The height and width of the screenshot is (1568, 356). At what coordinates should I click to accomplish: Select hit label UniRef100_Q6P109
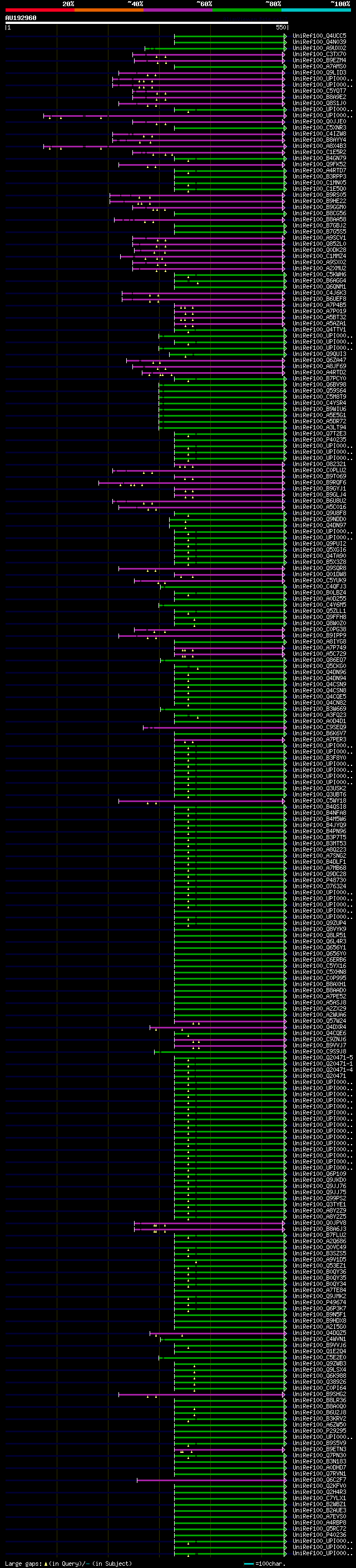pyautogui.click(x=319, y=1174)
